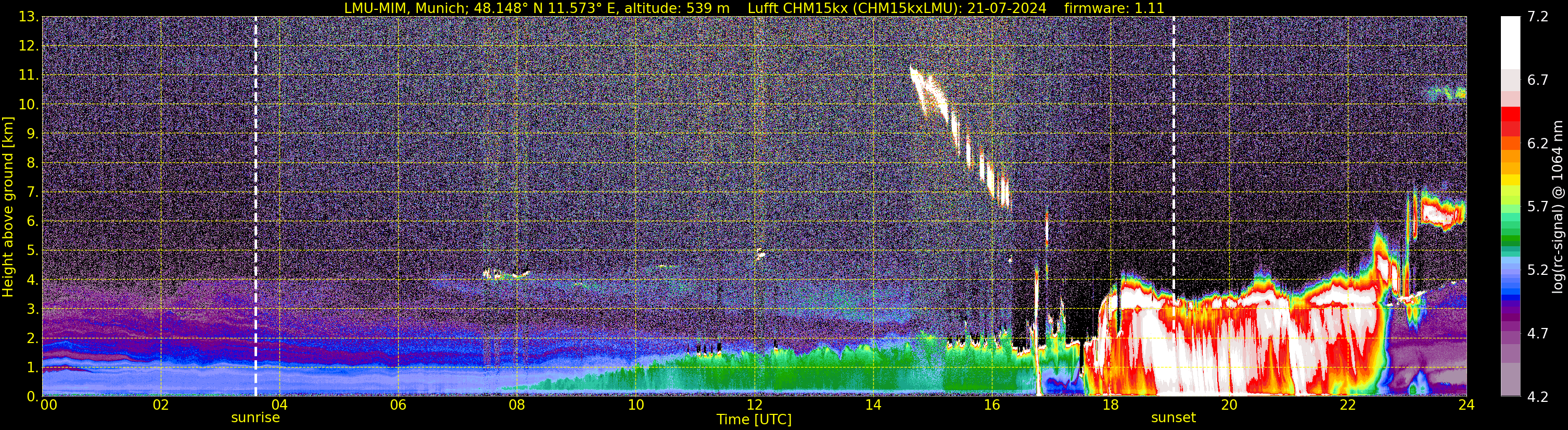Click the time-axis tick label "18"
This screenshot has width=1568, height=430.
(x=1110, y=405)
